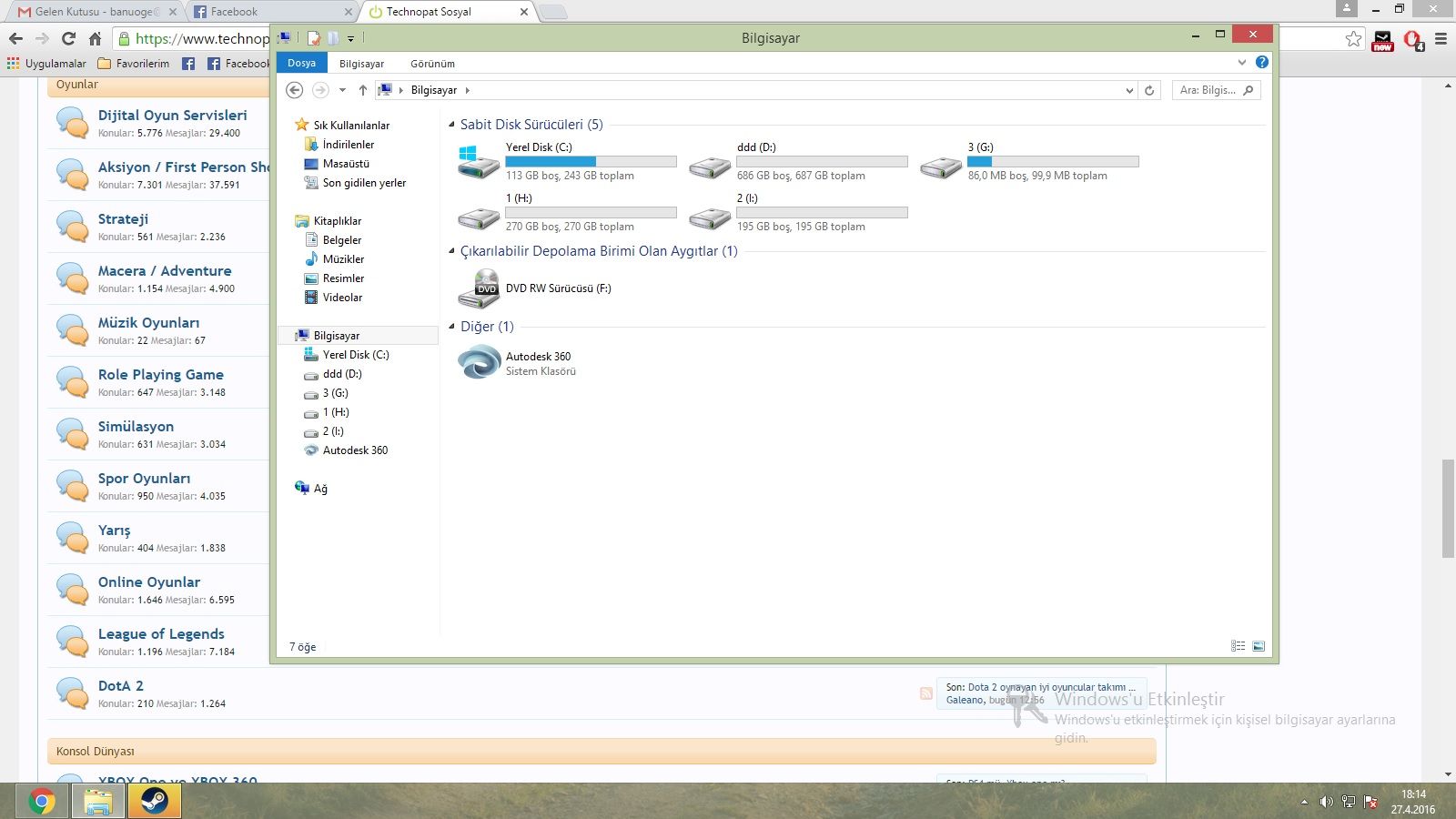The height and width of the screenshot is (819, 1456).
Task: Open the ddd (D:) drive icon
Action: pos(710,167)
